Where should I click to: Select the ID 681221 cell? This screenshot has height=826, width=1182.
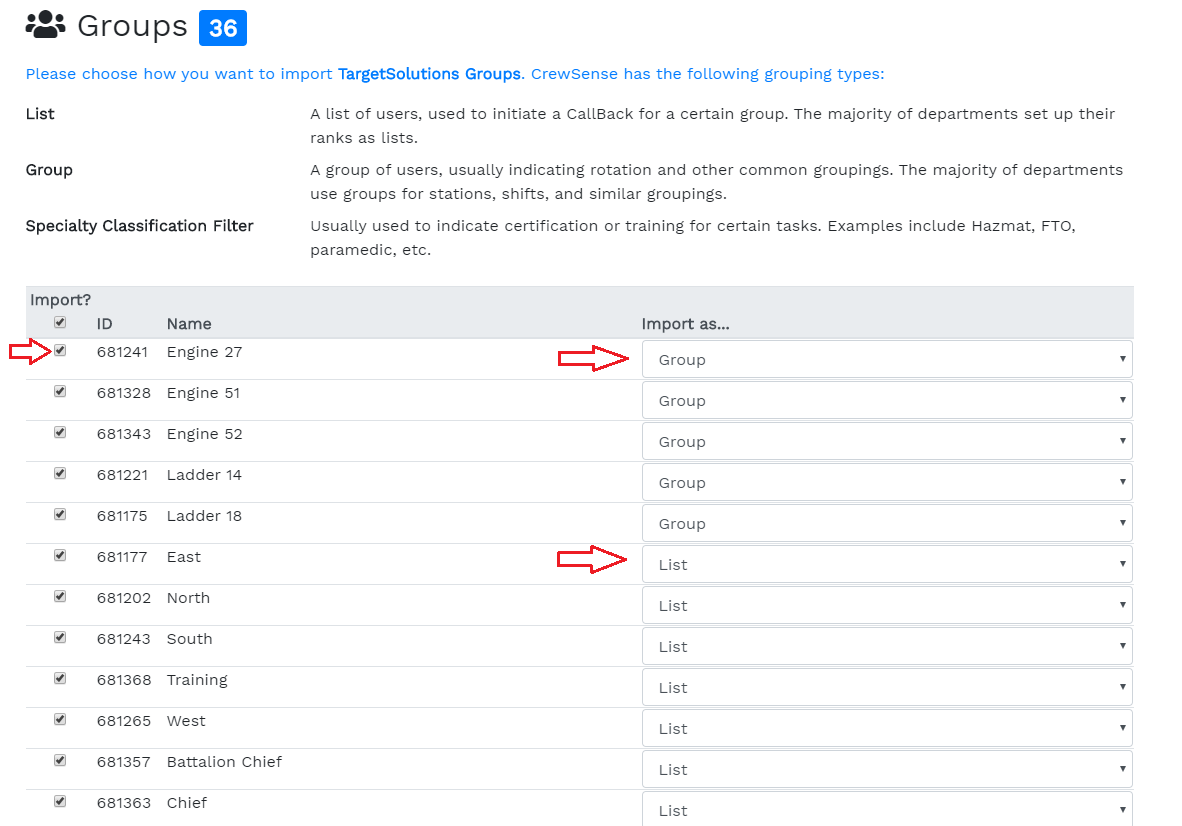click(x=122, y=475)
